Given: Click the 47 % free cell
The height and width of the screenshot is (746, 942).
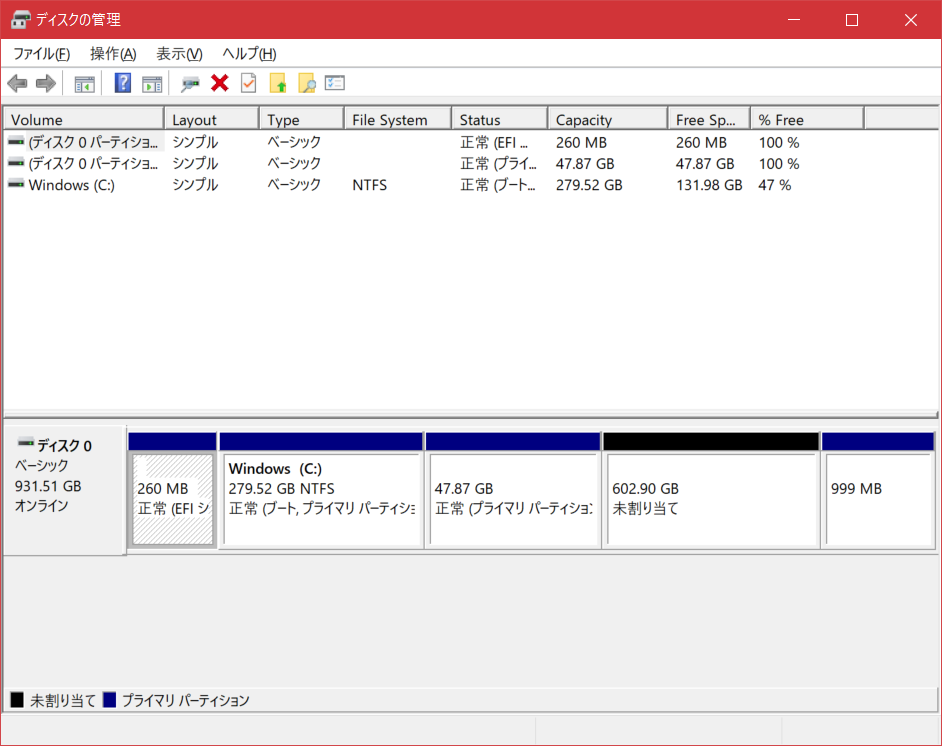Looking at the screenshot, I should click(x=774, y=185).
